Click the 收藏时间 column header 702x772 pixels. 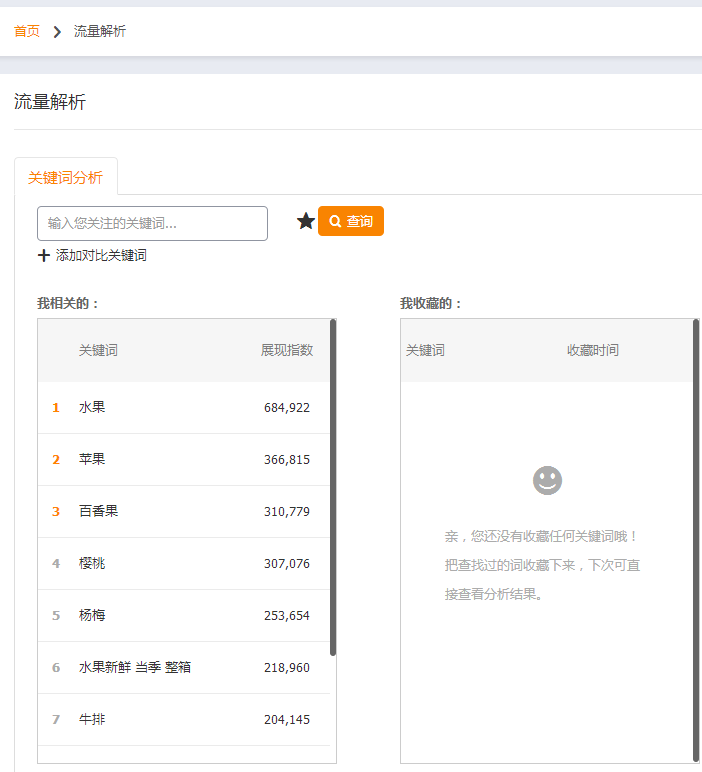pyautogui.click(x=593, y=350)
